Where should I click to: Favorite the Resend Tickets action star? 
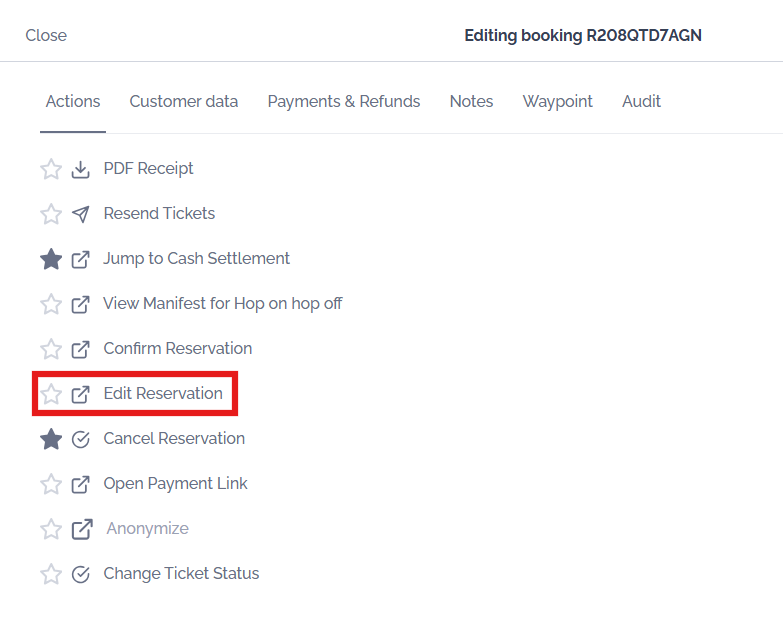(x=51, y=214)
